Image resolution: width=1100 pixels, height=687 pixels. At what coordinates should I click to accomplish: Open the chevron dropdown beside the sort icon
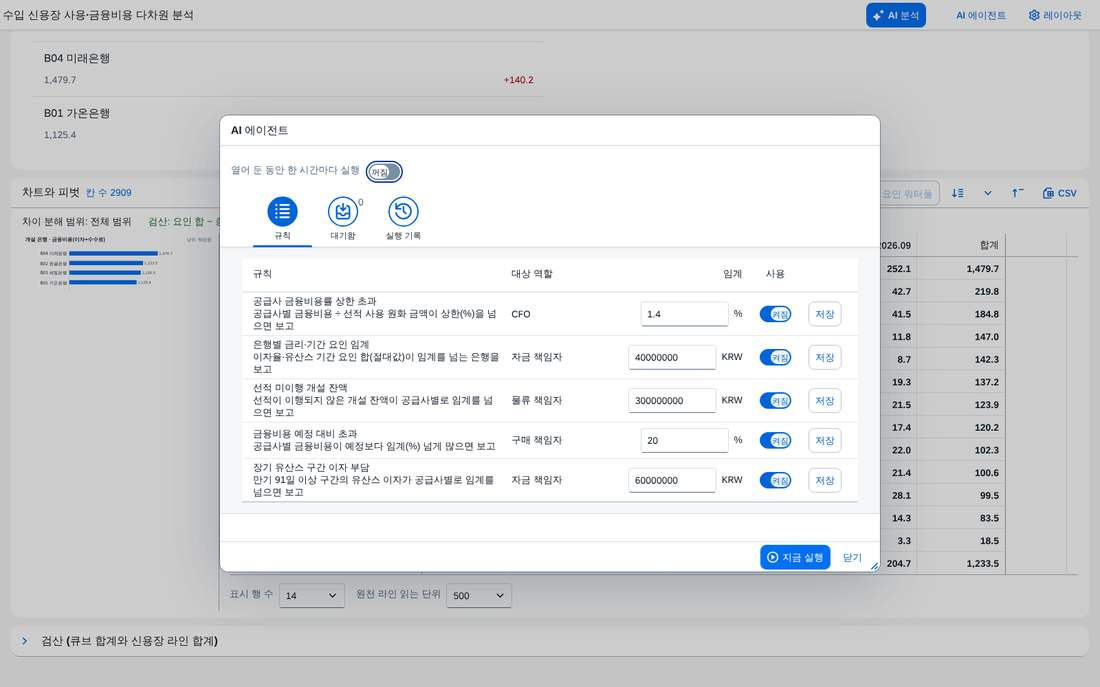[988, 193]
